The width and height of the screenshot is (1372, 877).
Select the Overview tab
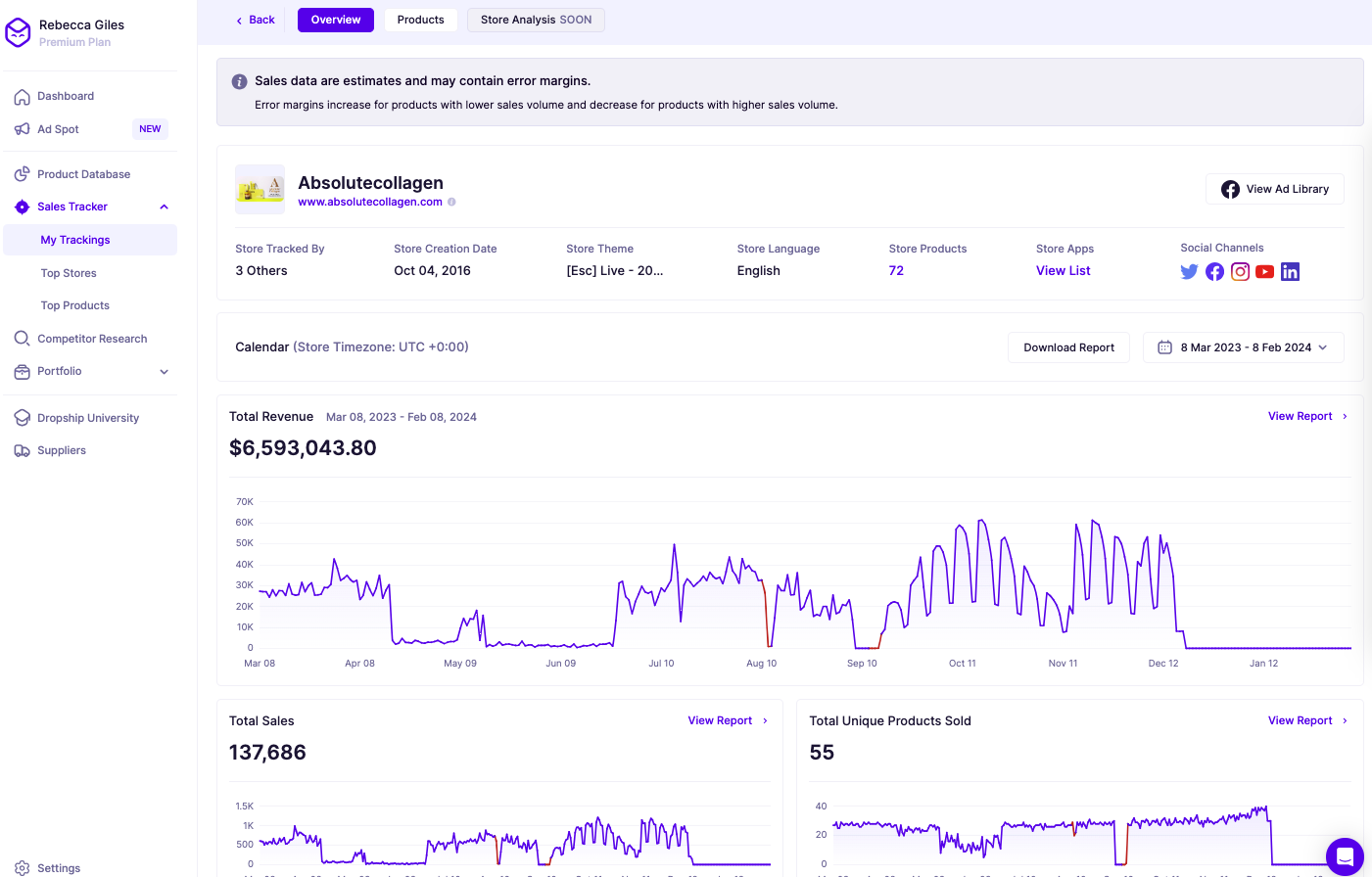click(336, 20)
